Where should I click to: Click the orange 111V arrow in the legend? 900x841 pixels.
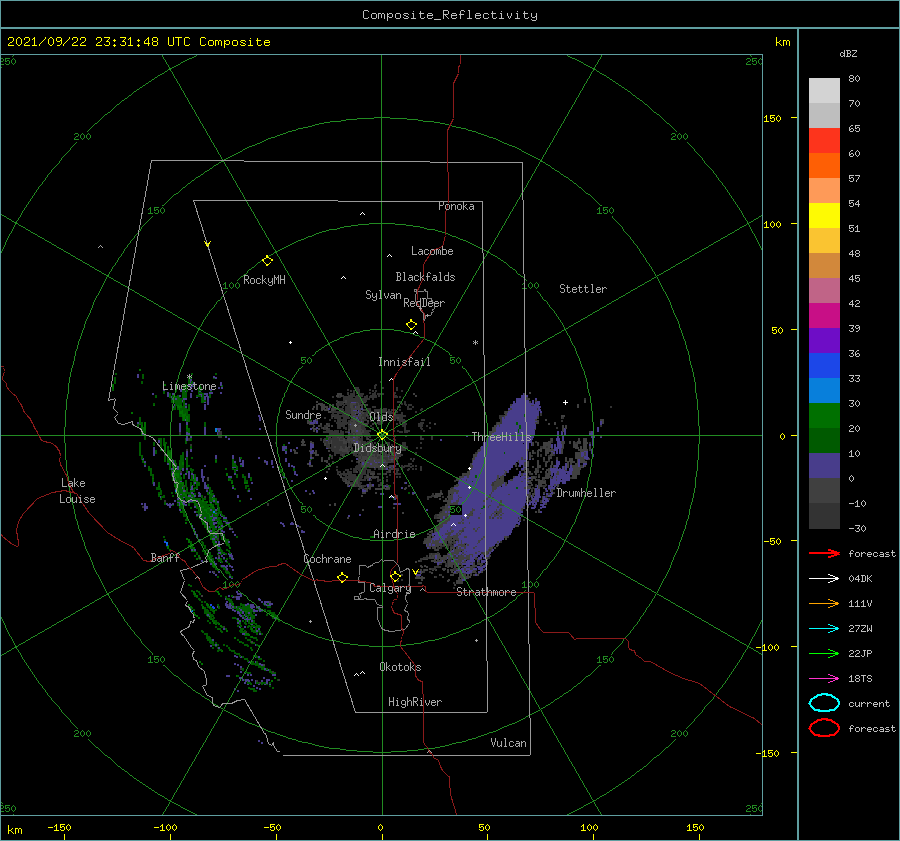tap(824, 603)
